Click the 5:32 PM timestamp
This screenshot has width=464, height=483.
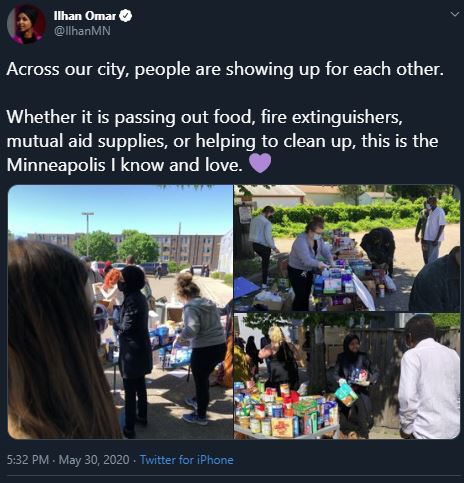[x=28, y=460]
